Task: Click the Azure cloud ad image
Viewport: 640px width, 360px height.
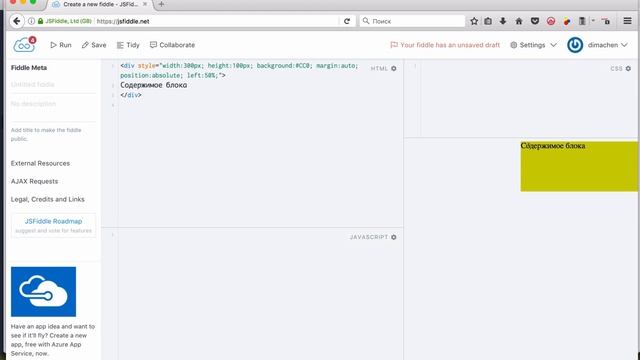Action: coord(43,291)
